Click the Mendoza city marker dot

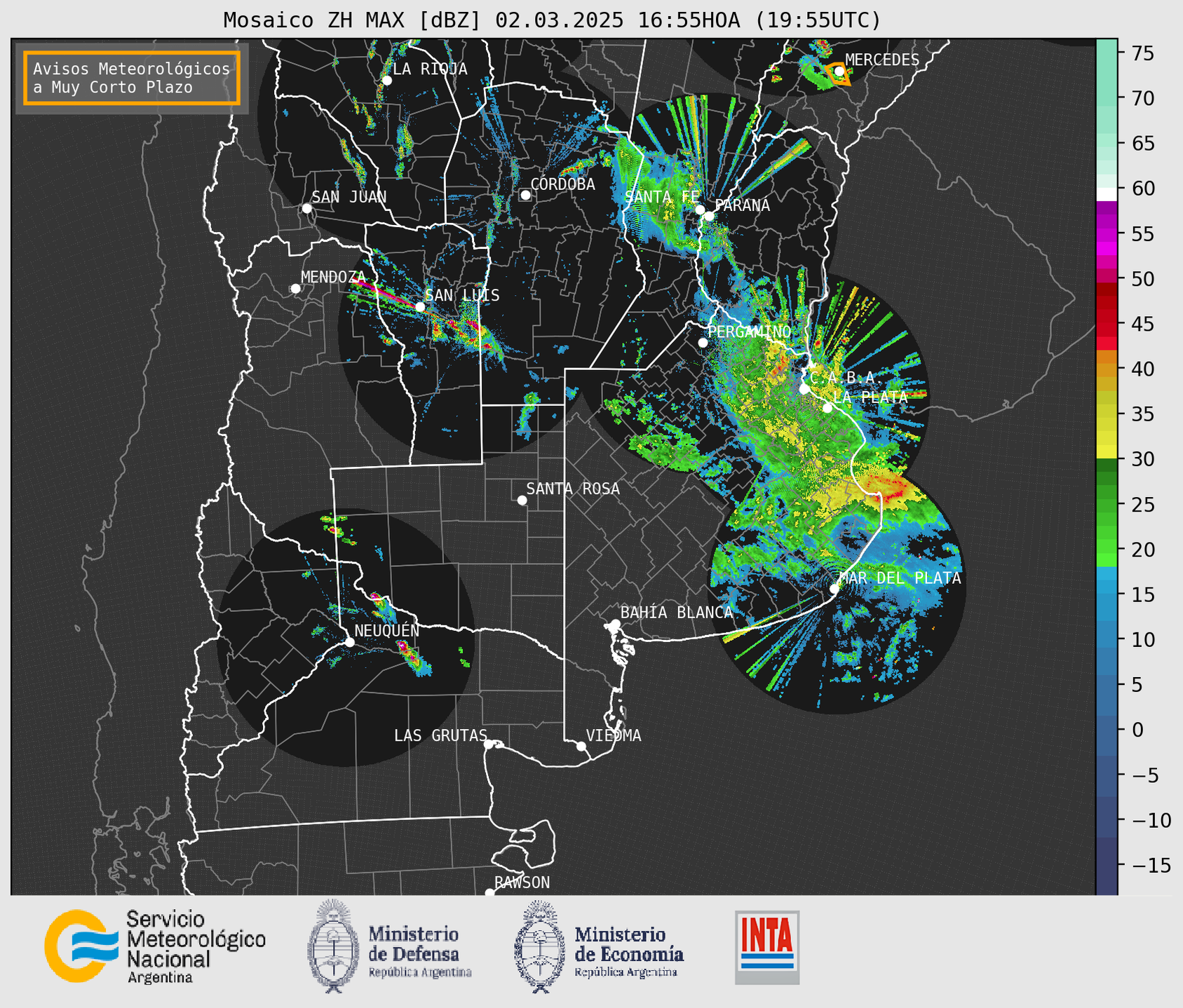tap(295, 289)
